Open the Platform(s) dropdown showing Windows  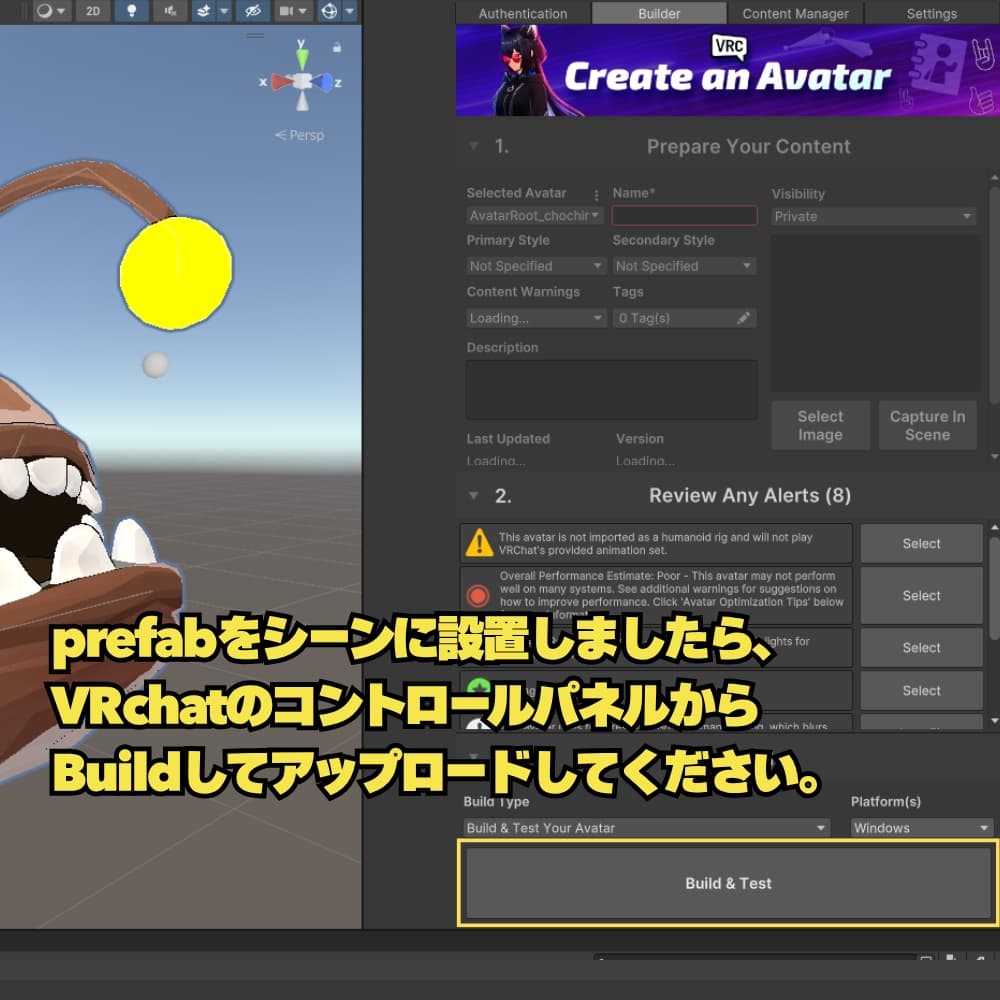(922, 828)
